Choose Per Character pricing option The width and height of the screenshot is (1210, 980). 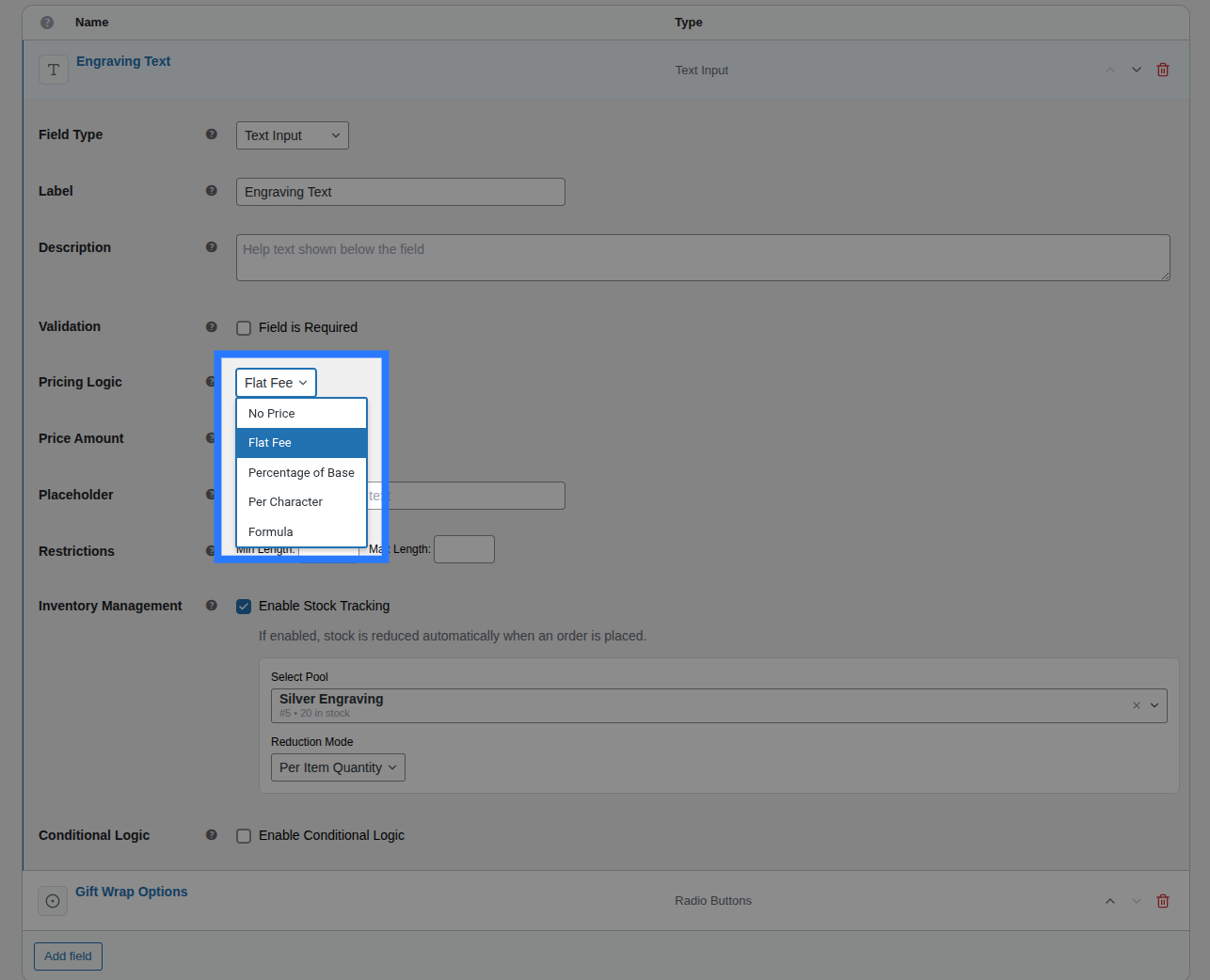tap(301, 502)
